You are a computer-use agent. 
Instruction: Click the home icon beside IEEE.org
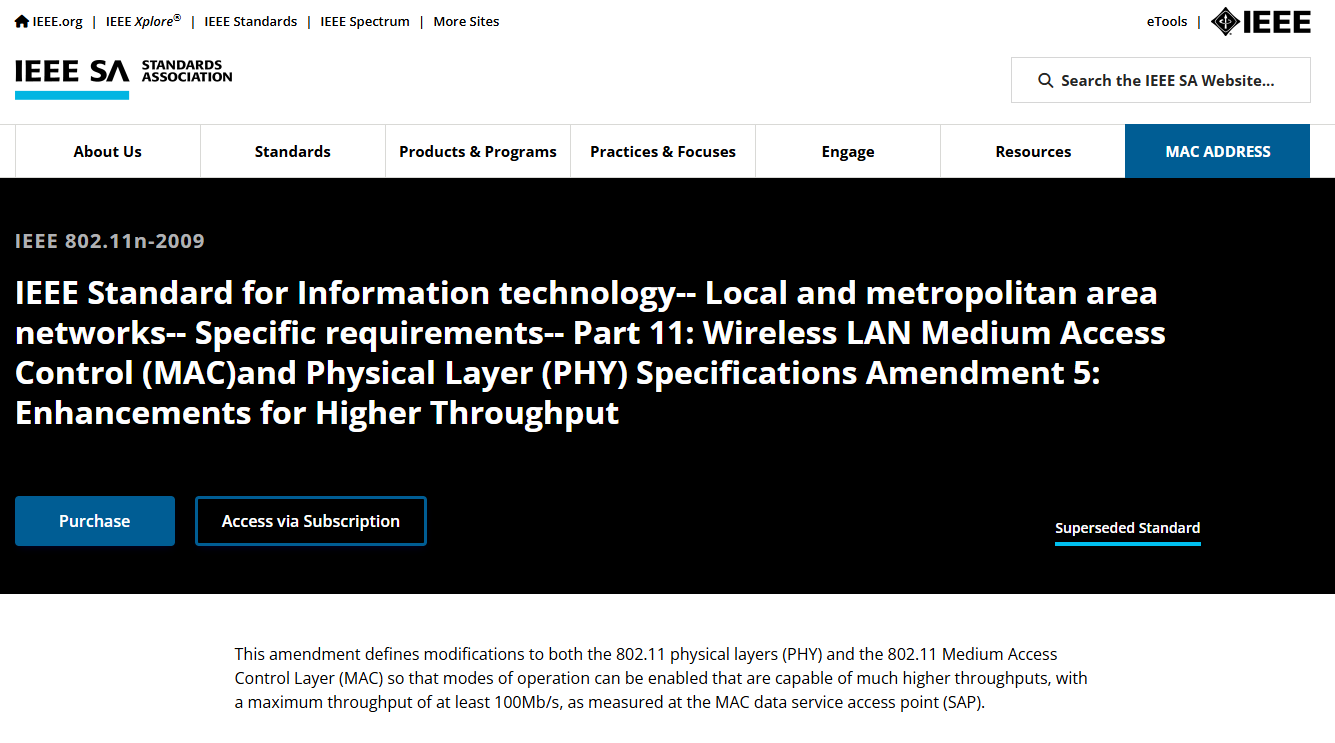(x=22, y=21)
